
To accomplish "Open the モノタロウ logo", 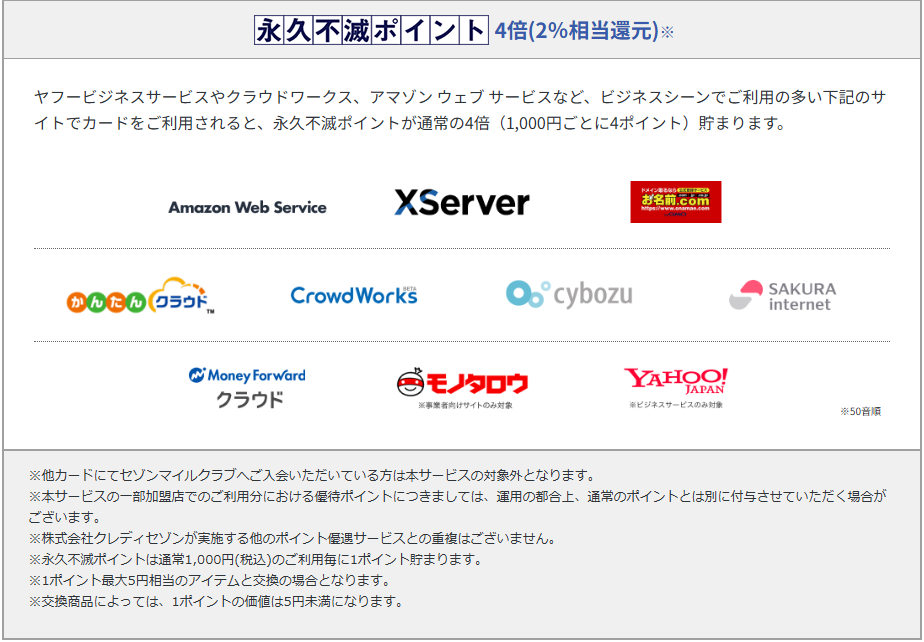I will coord(463,383).
